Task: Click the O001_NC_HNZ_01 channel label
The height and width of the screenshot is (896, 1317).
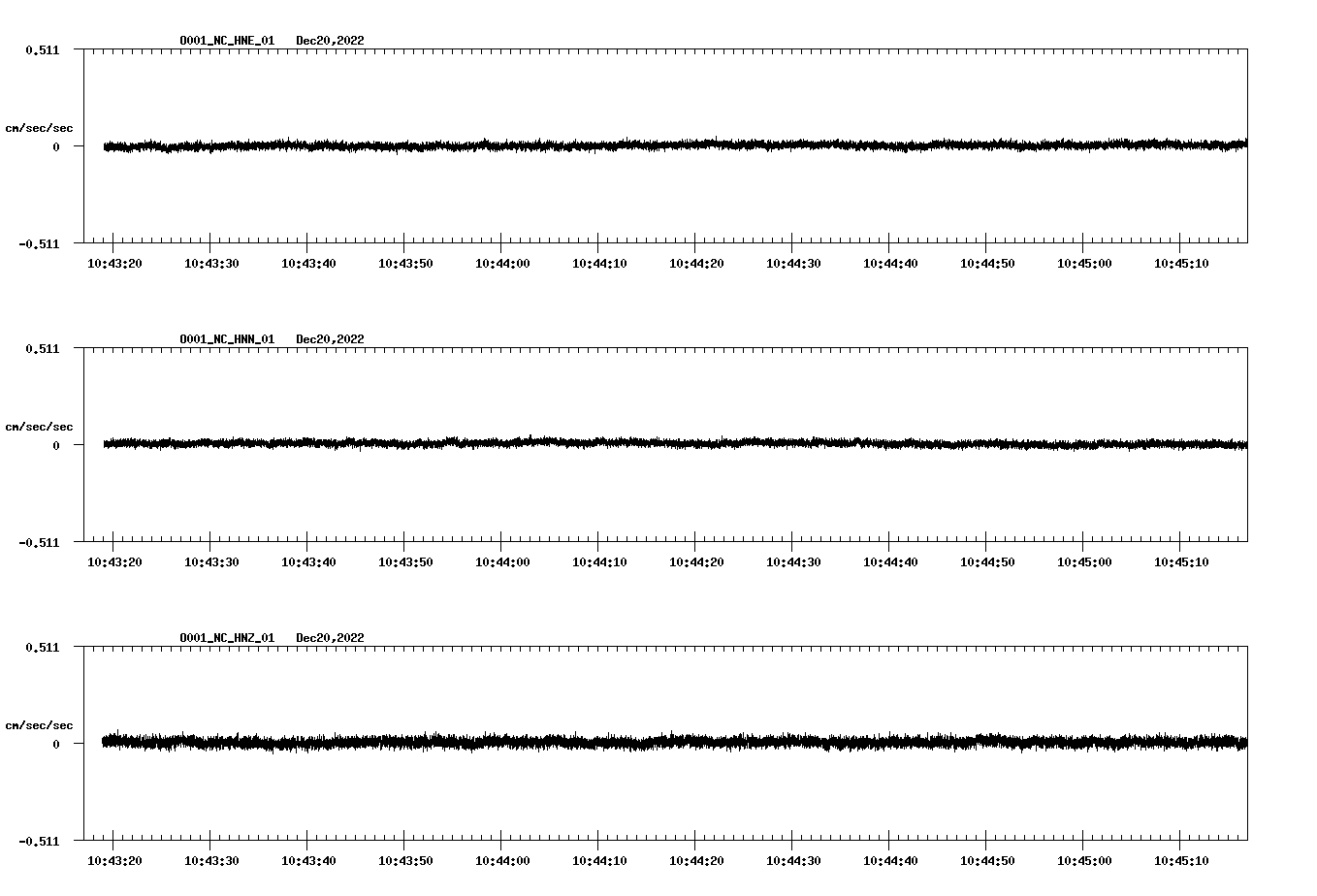Action: coord(226,638)
